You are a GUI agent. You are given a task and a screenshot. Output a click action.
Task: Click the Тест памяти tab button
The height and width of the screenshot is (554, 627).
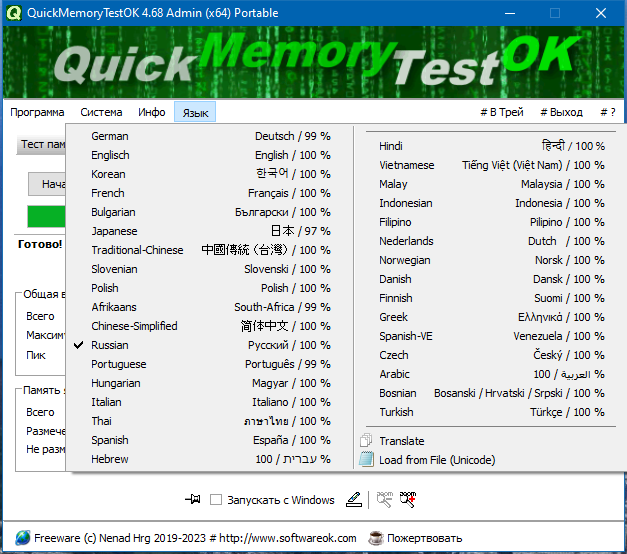(x=41, y=144)
